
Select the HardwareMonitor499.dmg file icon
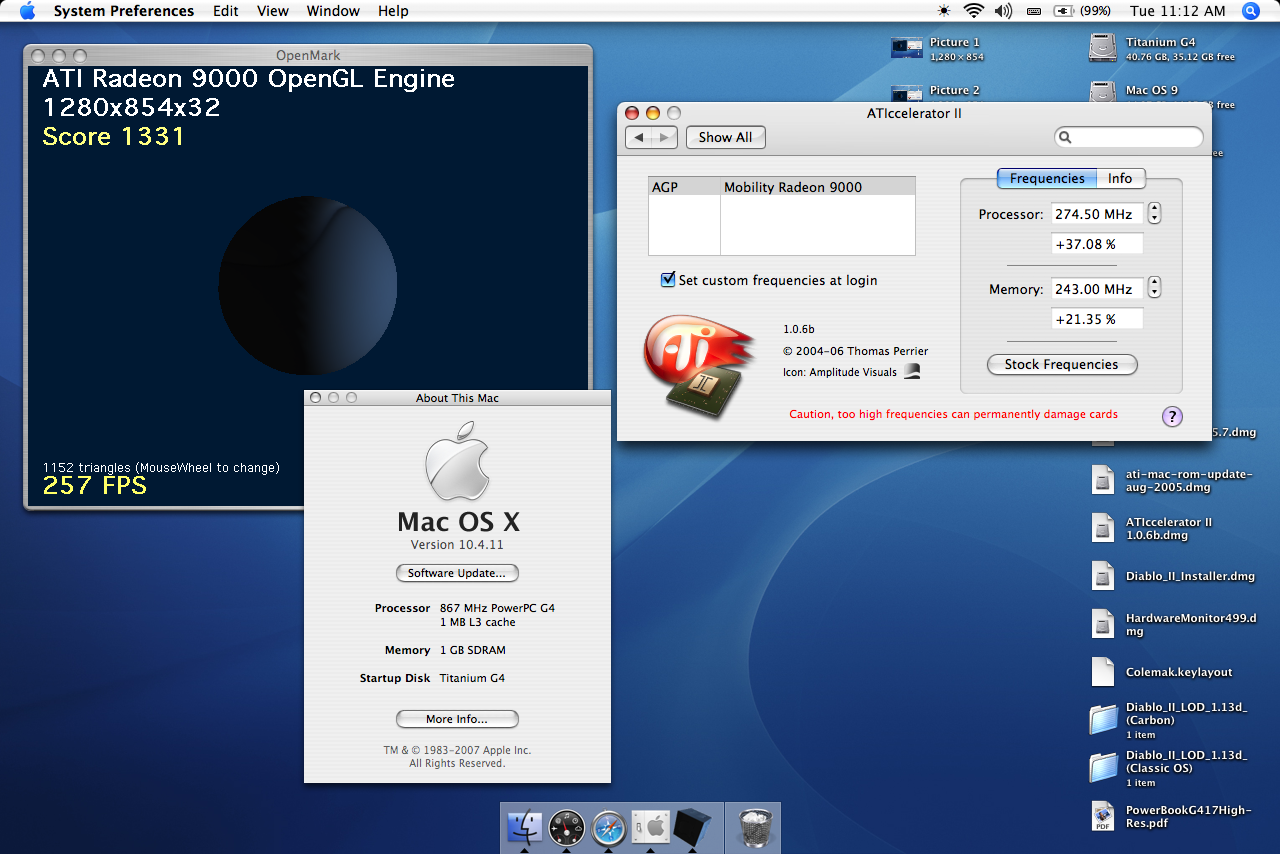[x=1102, y=624]
